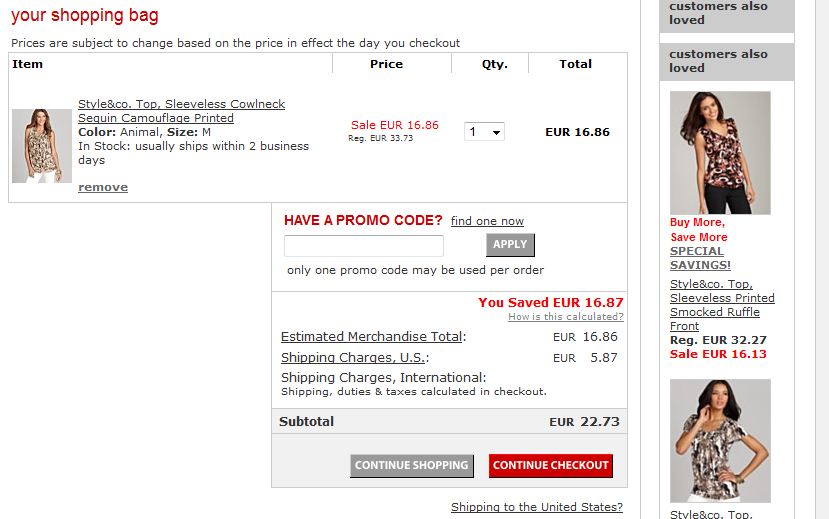Screen dimensions: 829x519
Task: Click the Style&co. Cowlneck top product thumbnail
Action: click(x=42, y=146)
